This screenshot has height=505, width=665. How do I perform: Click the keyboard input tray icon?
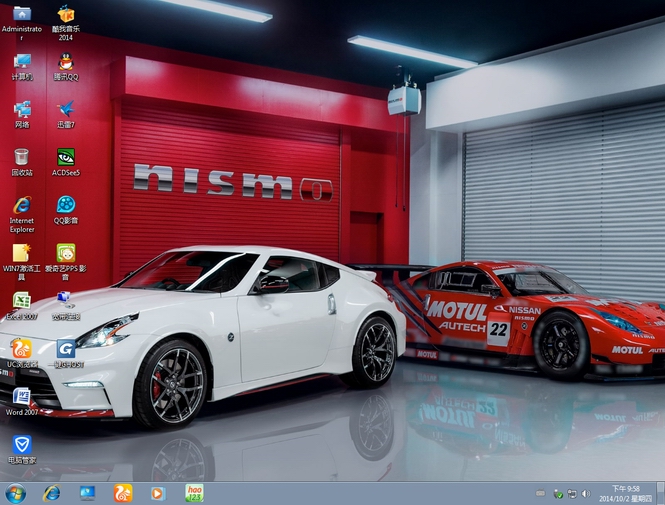pos(540,493)
